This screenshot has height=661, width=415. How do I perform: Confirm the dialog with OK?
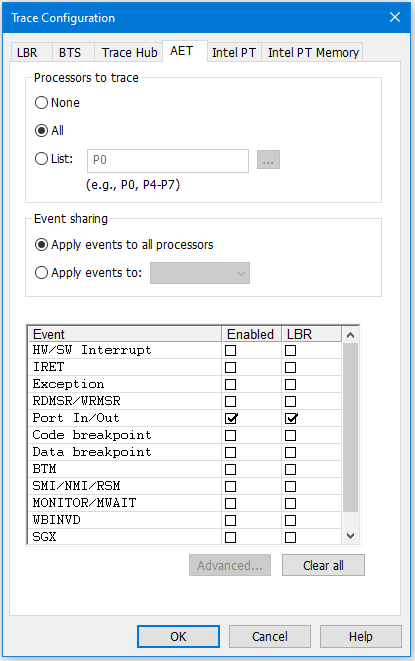[x=178, y=636]
